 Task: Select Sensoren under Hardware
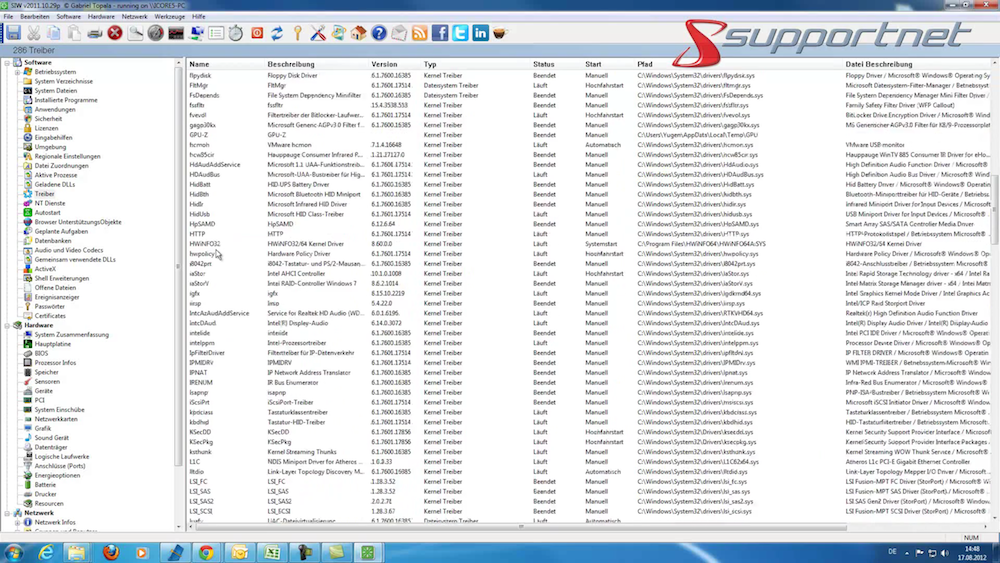click(x=47, y=381)
